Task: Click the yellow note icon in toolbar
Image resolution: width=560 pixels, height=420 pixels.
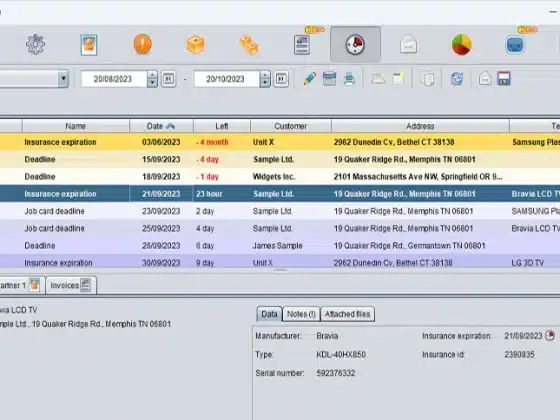Action: point(398,79)
